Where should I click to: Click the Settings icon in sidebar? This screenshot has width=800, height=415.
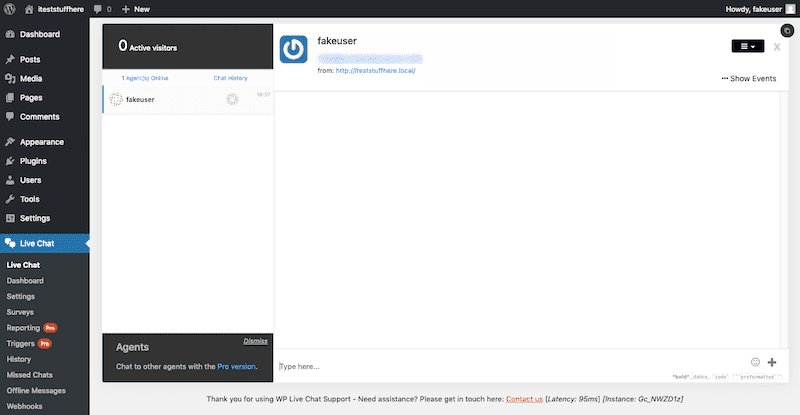(x=10, y=218)
